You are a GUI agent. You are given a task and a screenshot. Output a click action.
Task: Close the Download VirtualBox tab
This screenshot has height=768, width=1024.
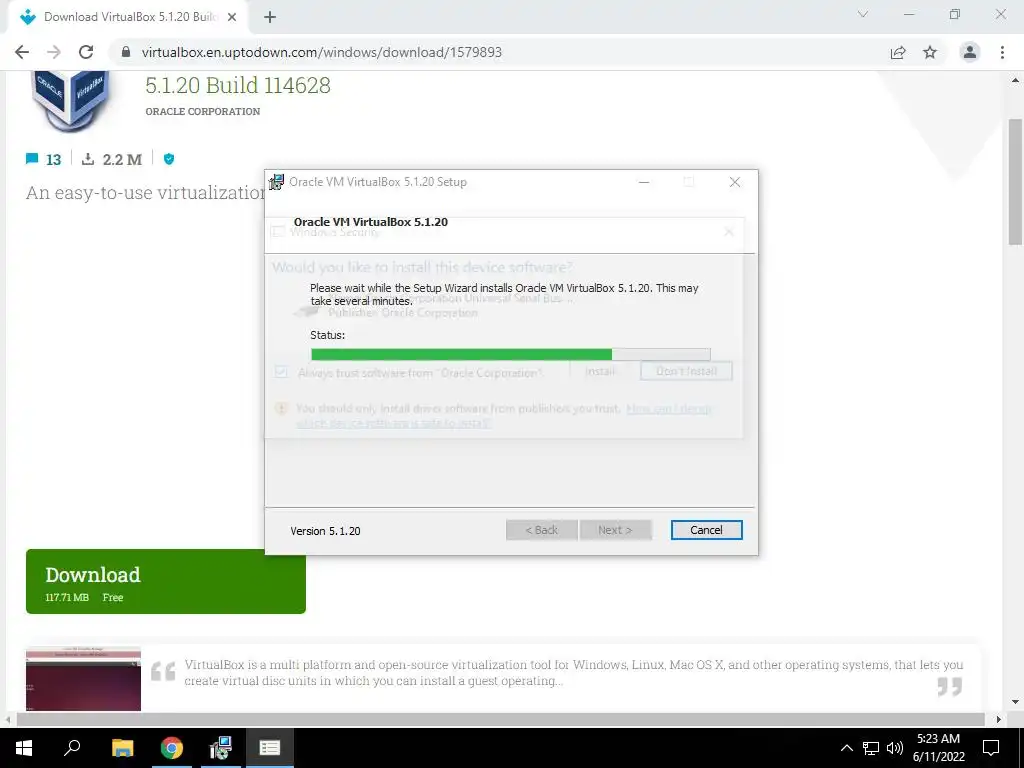232,17
